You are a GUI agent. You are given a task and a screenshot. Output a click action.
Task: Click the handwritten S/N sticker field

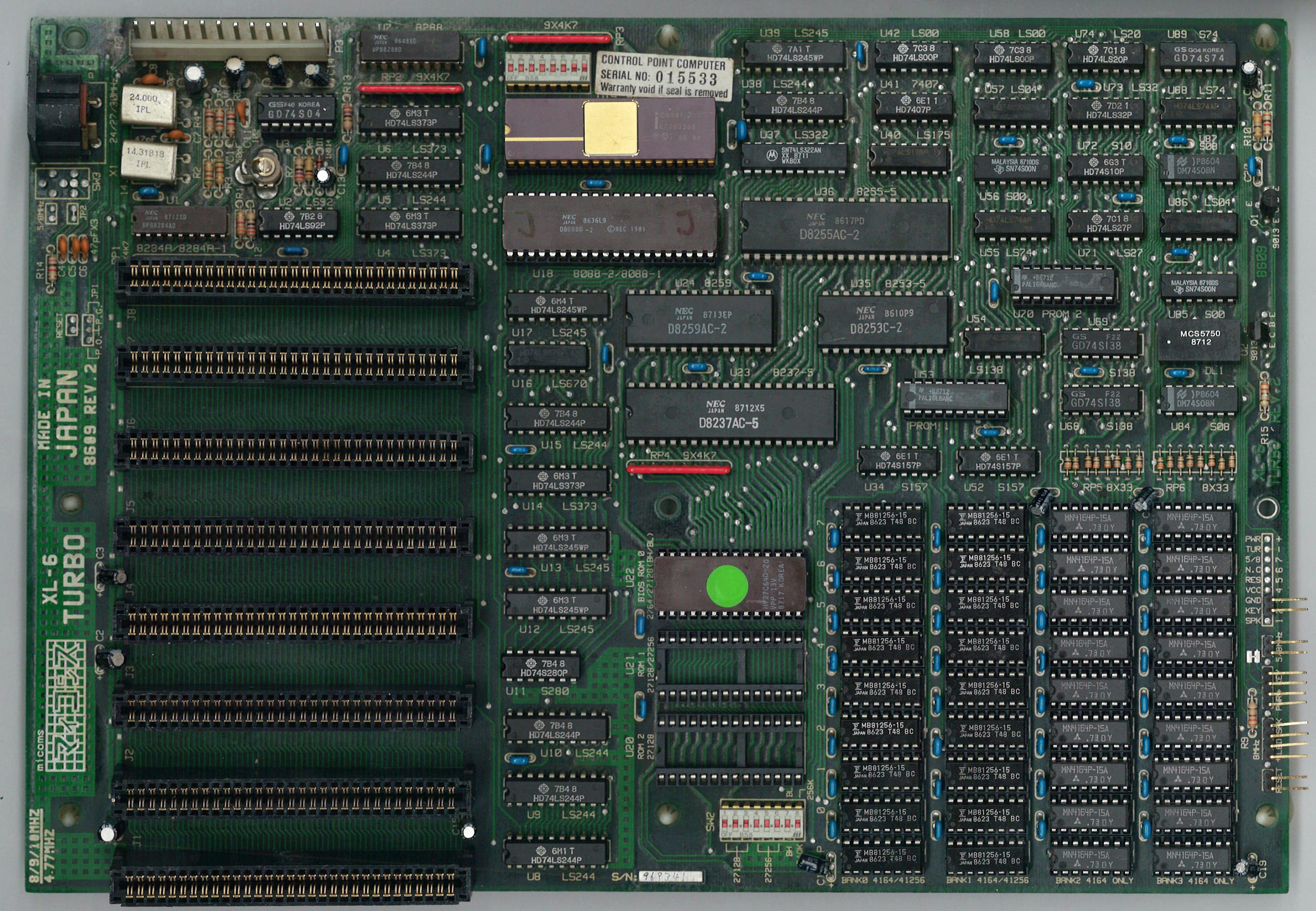(x=670, y=876)
